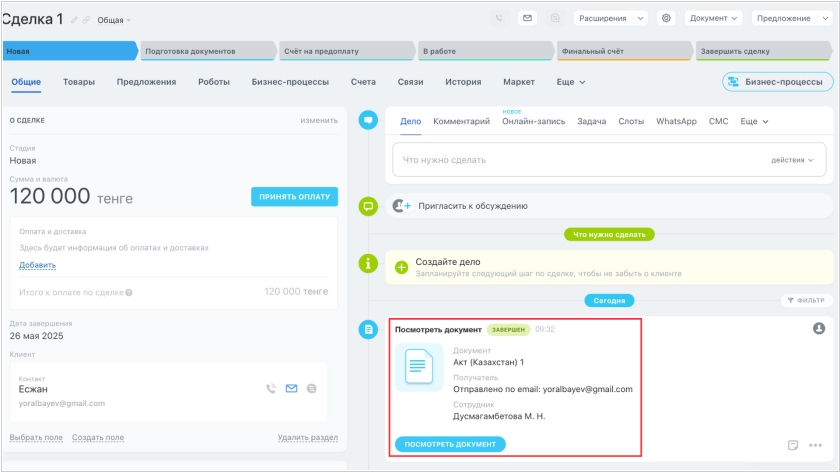Select the Дело activity tab
The image size is (840, 472).
coord(410,122)
